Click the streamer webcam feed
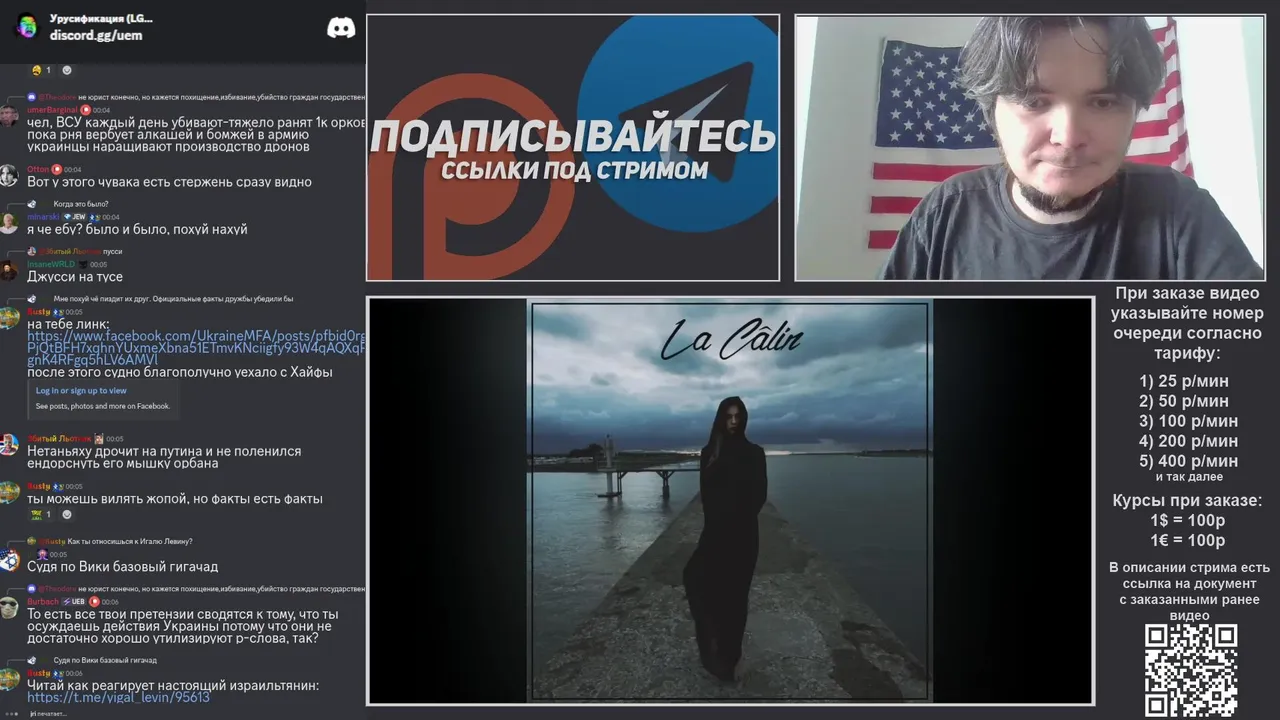 [x=1030, y=148]
